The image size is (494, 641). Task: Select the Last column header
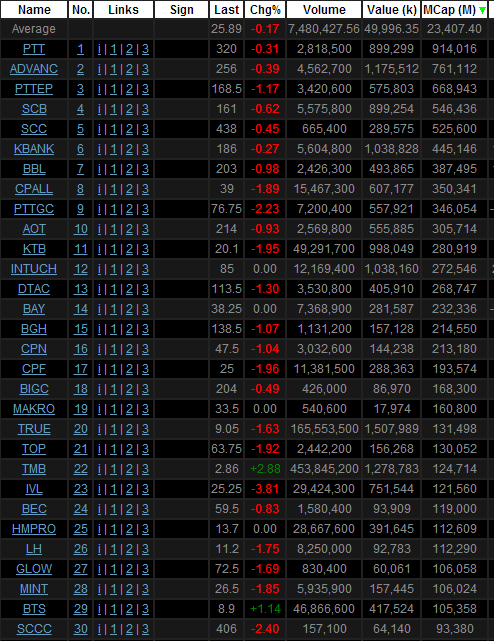(x=227, y=9)
